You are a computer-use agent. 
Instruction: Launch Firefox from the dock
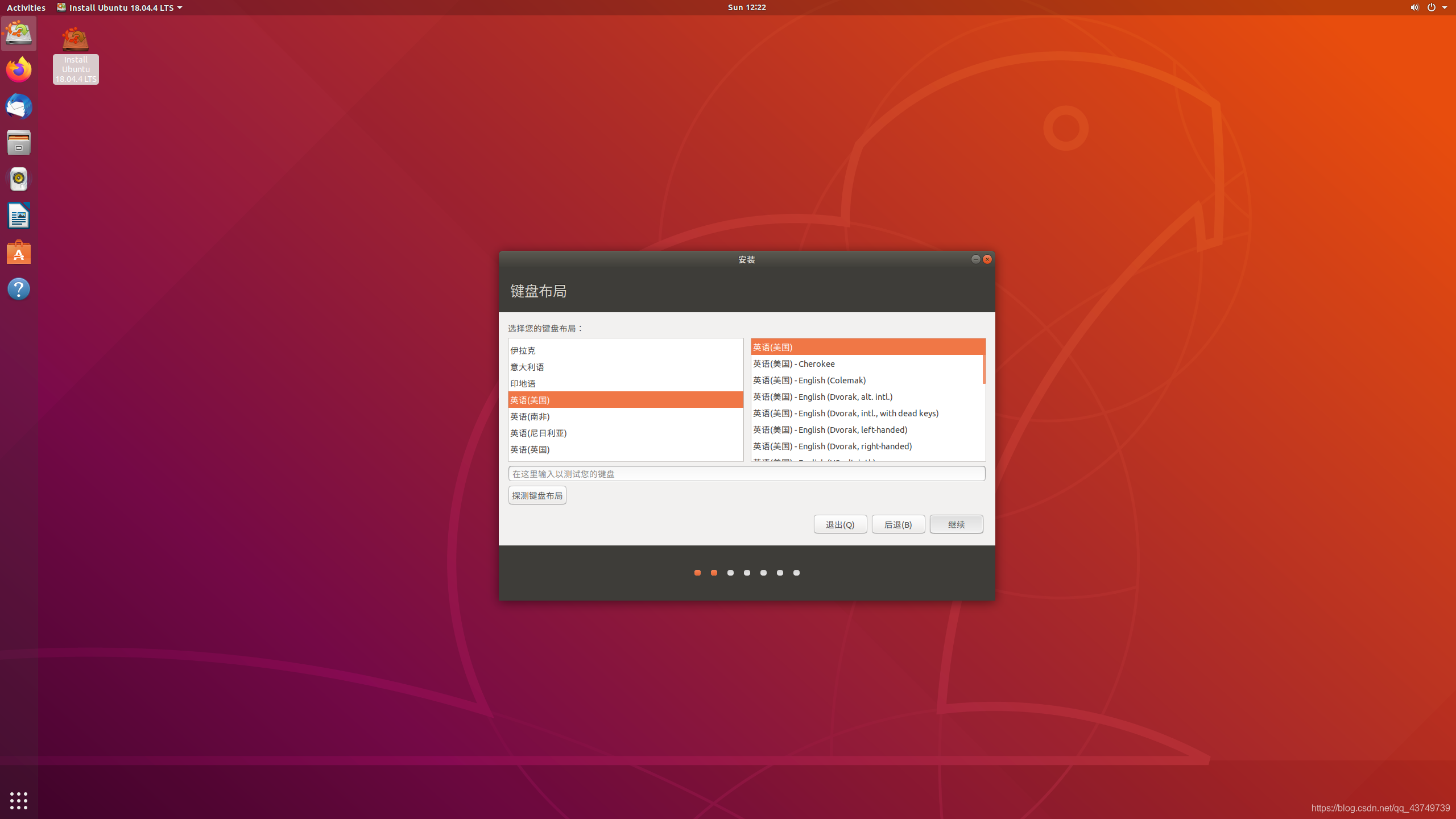tap(19, 70)
